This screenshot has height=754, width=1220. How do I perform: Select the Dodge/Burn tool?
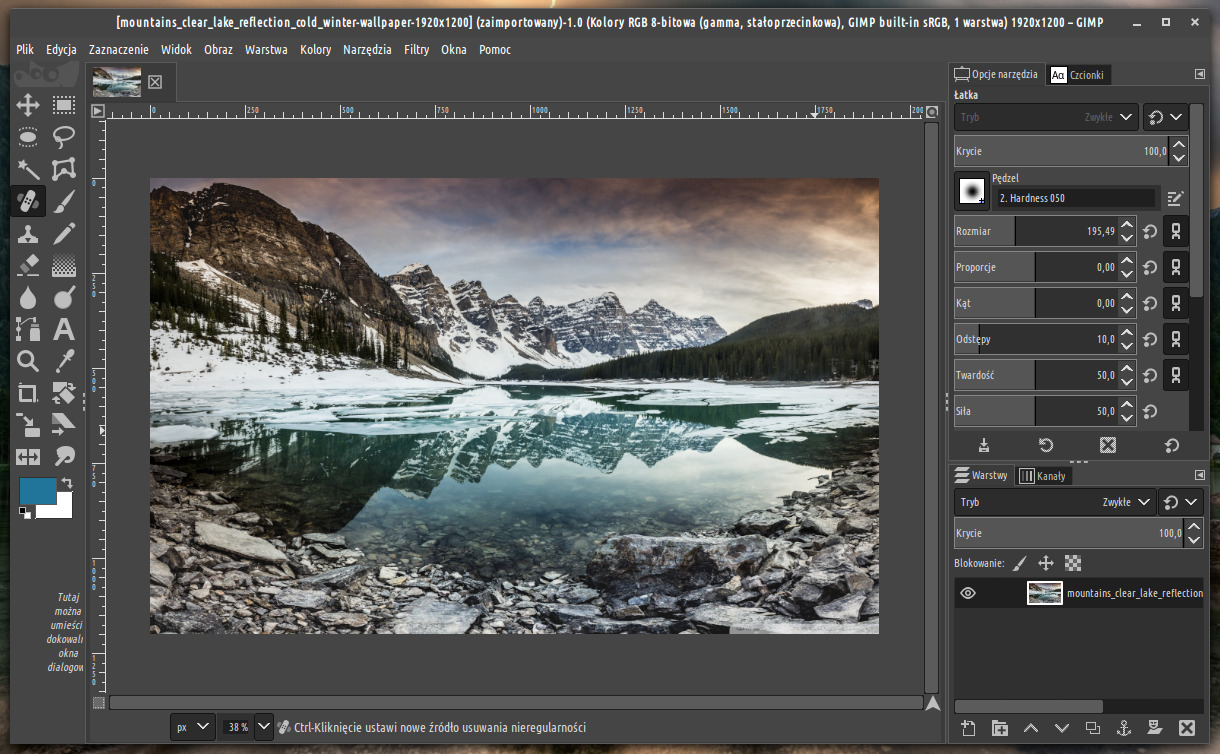64,297
